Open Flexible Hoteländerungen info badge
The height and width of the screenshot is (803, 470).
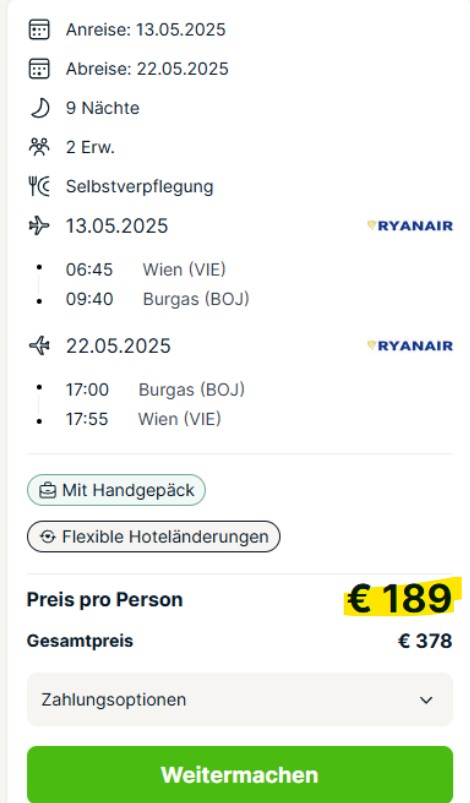154,537
